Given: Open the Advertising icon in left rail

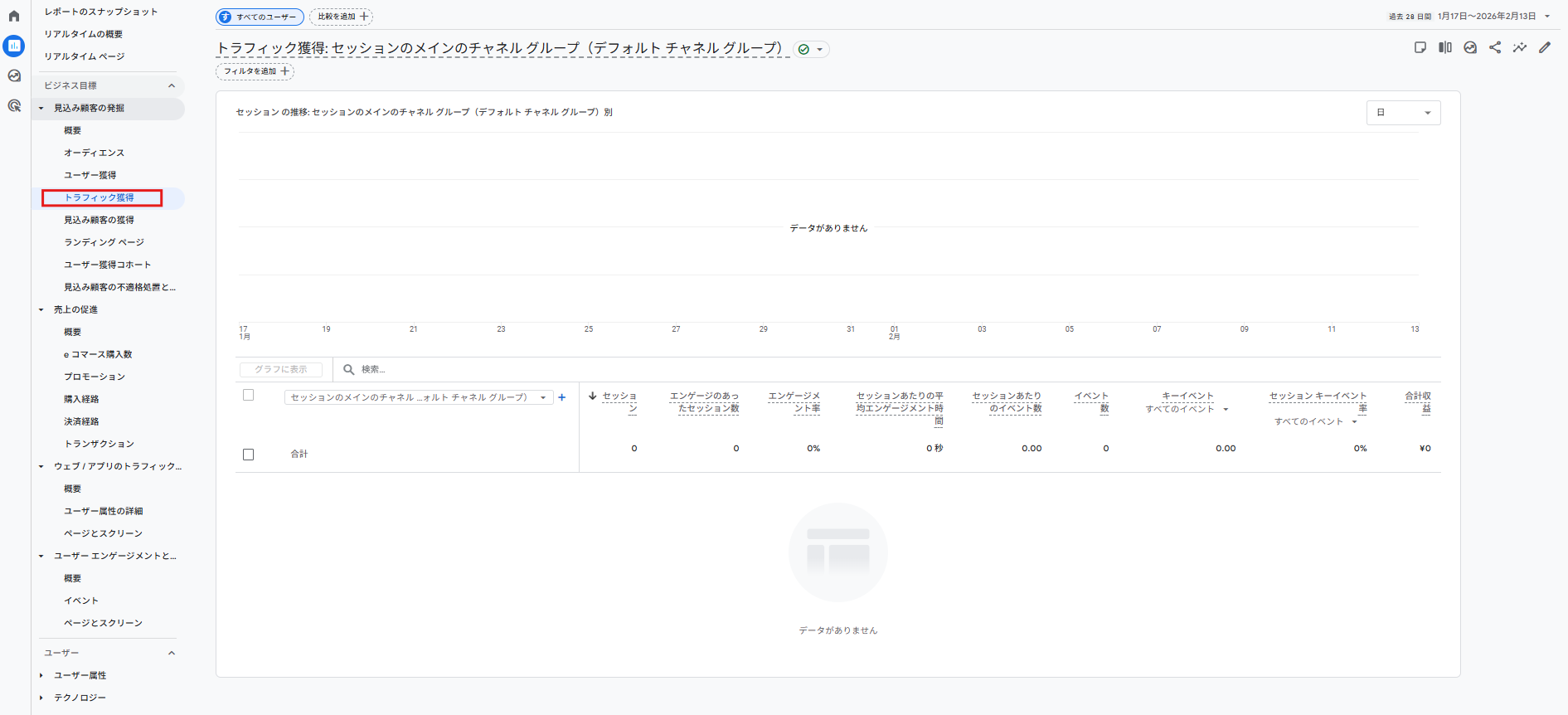Looking at the screenshot, I should (14, 105).
